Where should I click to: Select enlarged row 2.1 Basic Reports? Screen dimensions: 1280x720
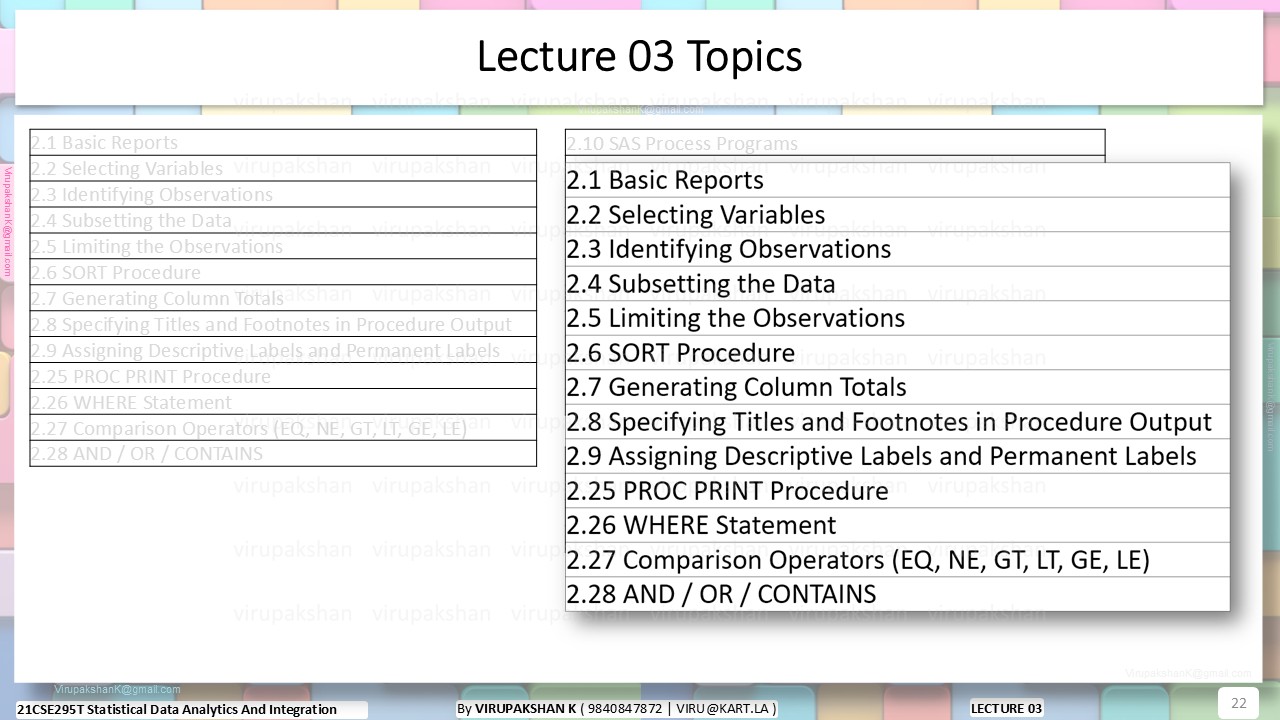pyautogui.click(x=897, y=180)
